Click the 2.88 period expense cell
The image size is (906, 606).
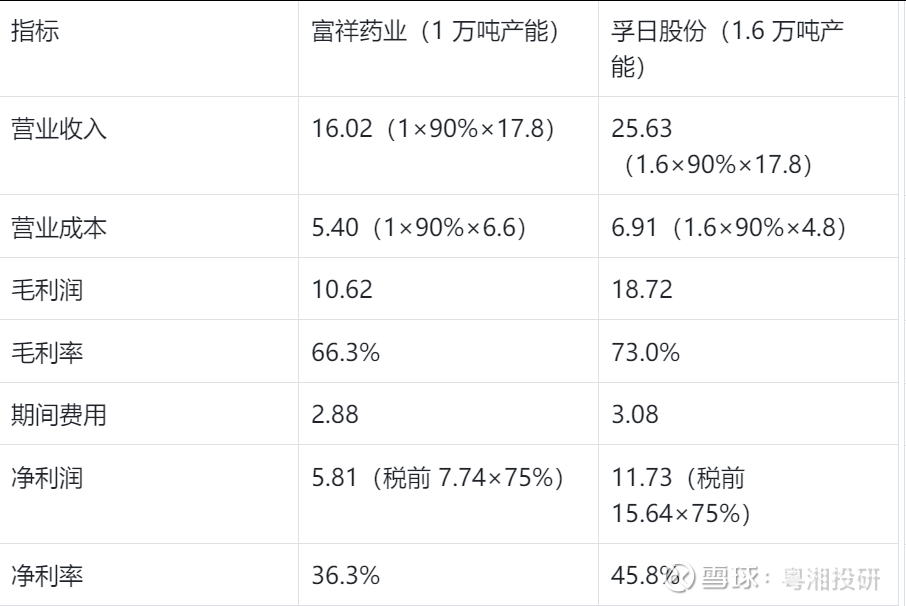point(335,415)
